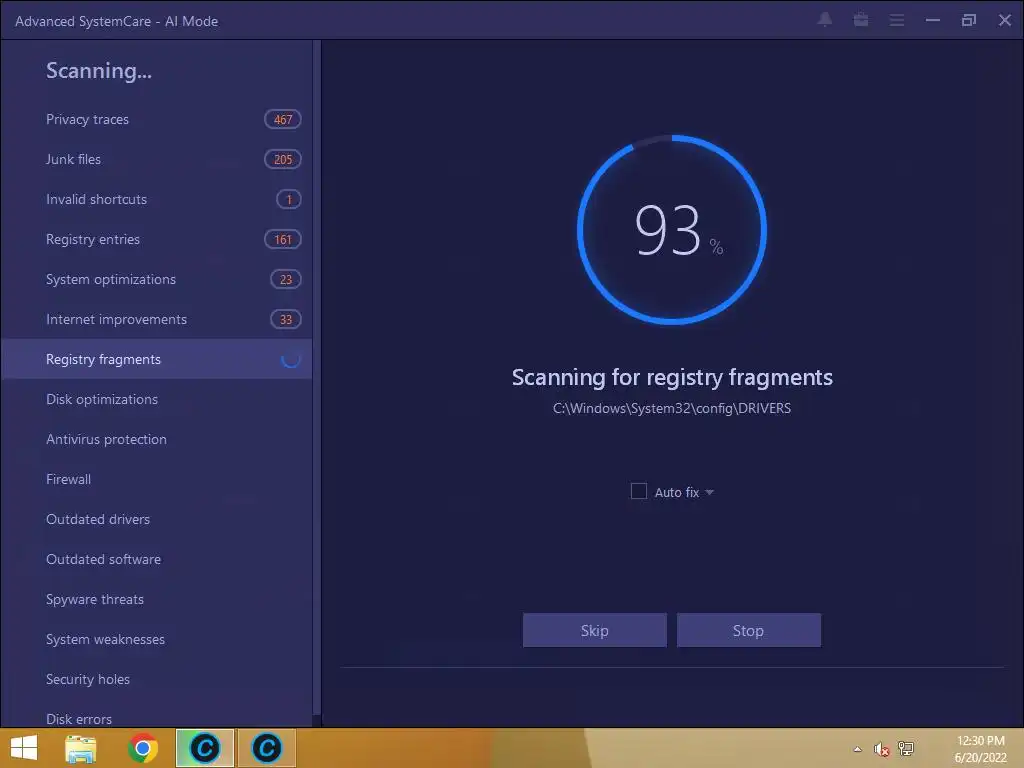Screen dimensions: 1024x768
Task: Select Antivirus protection in scan list
Action: [x=155, y=439]
